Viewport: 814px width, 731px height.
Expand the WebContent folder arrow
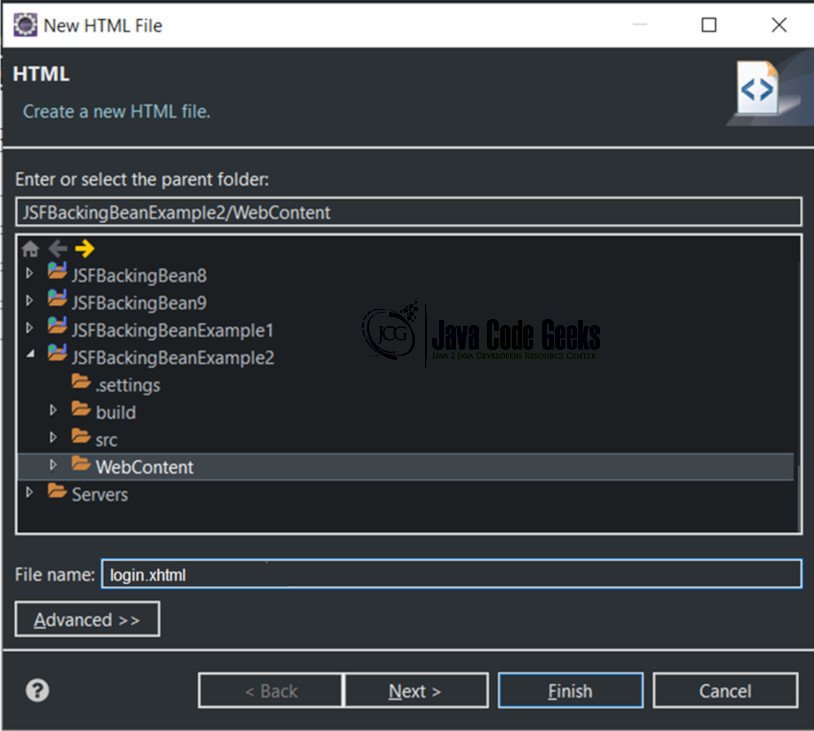tap(53, 465)
